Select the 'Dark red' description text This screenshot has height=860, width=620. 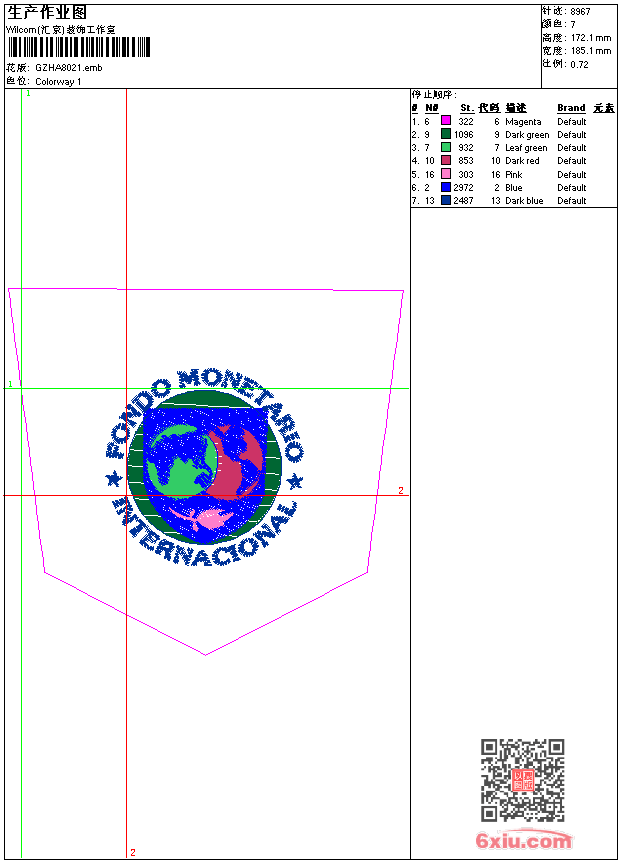click(522, 161)
